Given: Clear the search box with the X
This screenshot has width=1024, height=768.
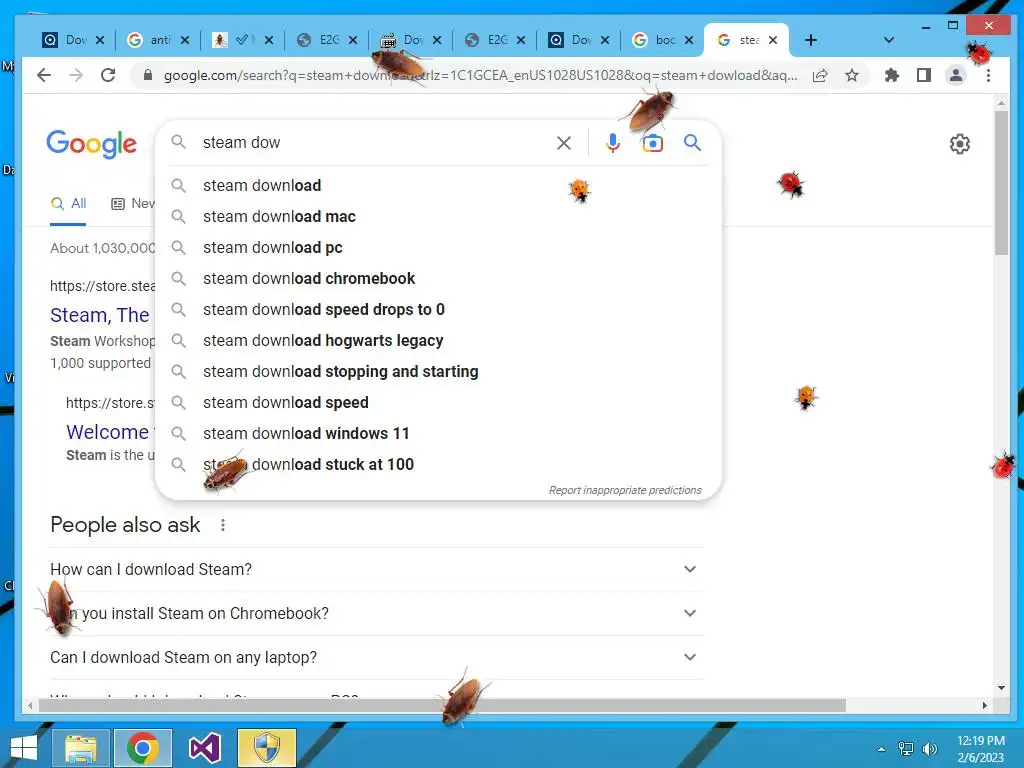Looking at the screenshot, I should [564, 142].
